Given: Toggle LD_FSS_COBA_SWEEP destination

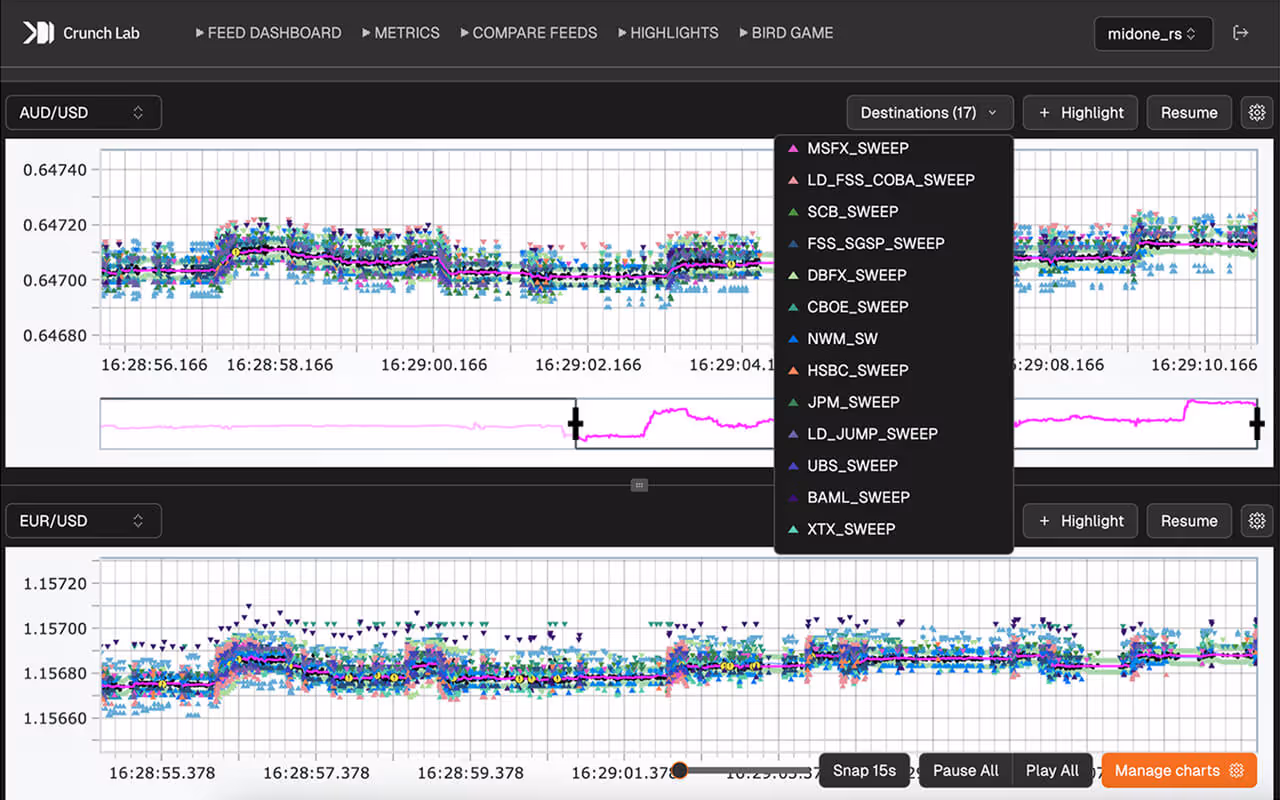Looking at the screenshot, I should [x=894, y=180].
